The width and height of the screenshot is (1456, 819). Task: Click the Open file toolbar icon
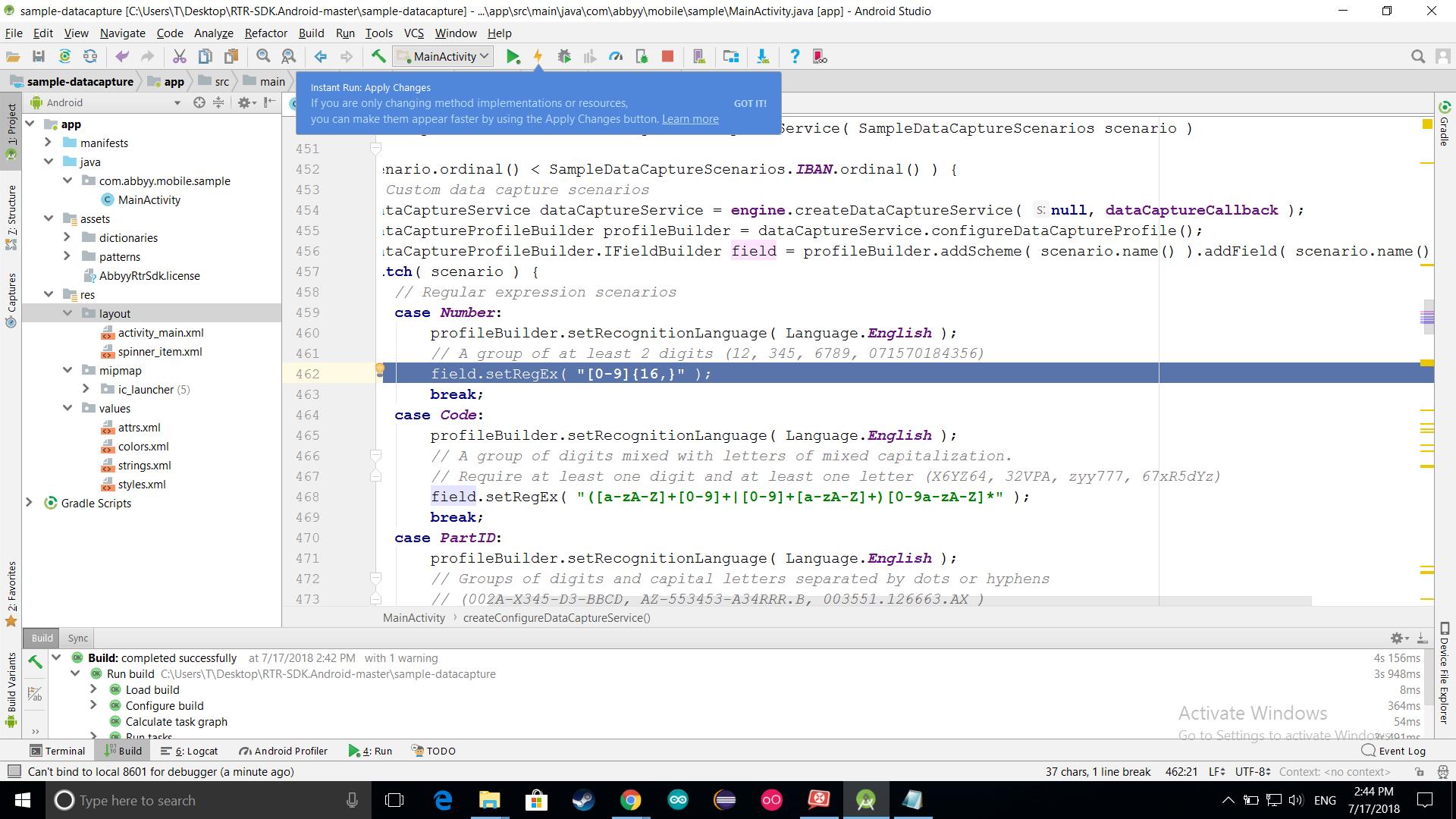coord(13,57)
